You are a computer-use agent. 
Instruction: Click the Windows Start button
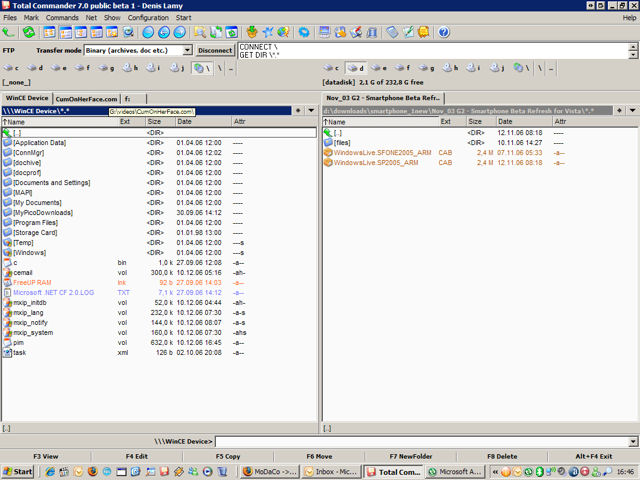18,471
